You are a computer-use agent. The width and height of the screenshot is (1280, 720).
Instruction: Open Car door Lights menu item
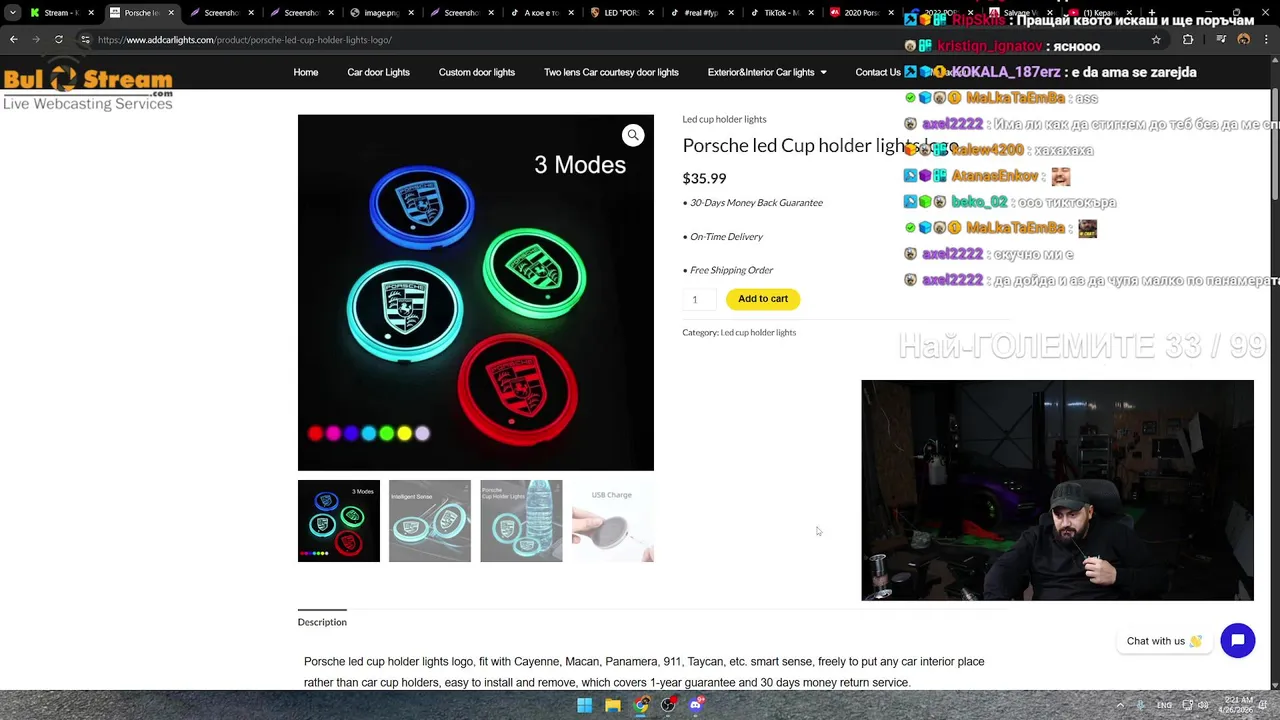(378, 72)
